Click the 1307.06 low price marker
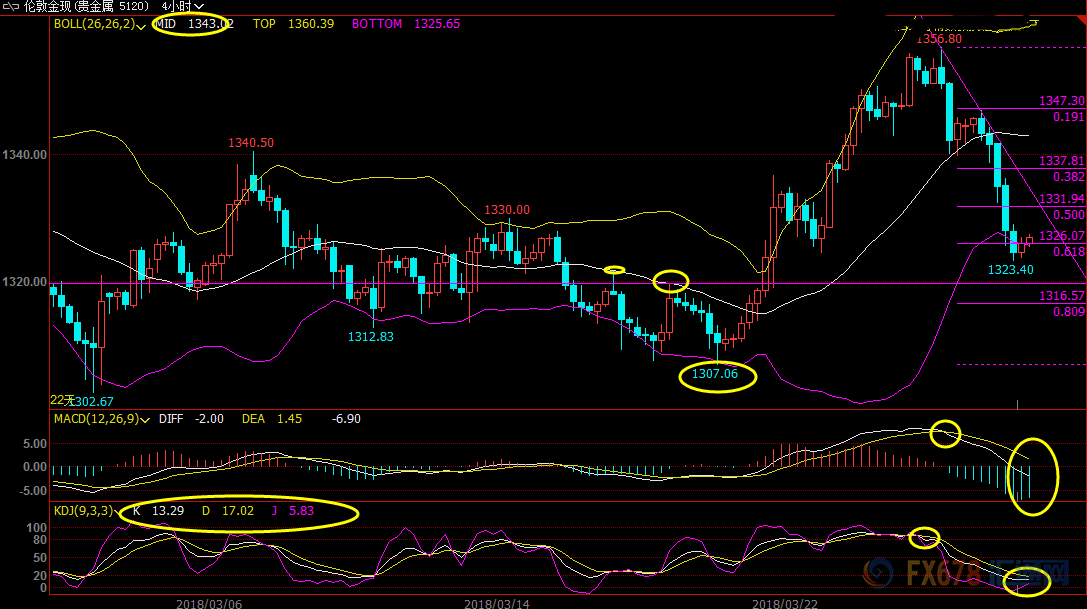The height and width of the screenshot is (609, 1087). point(714,374)
